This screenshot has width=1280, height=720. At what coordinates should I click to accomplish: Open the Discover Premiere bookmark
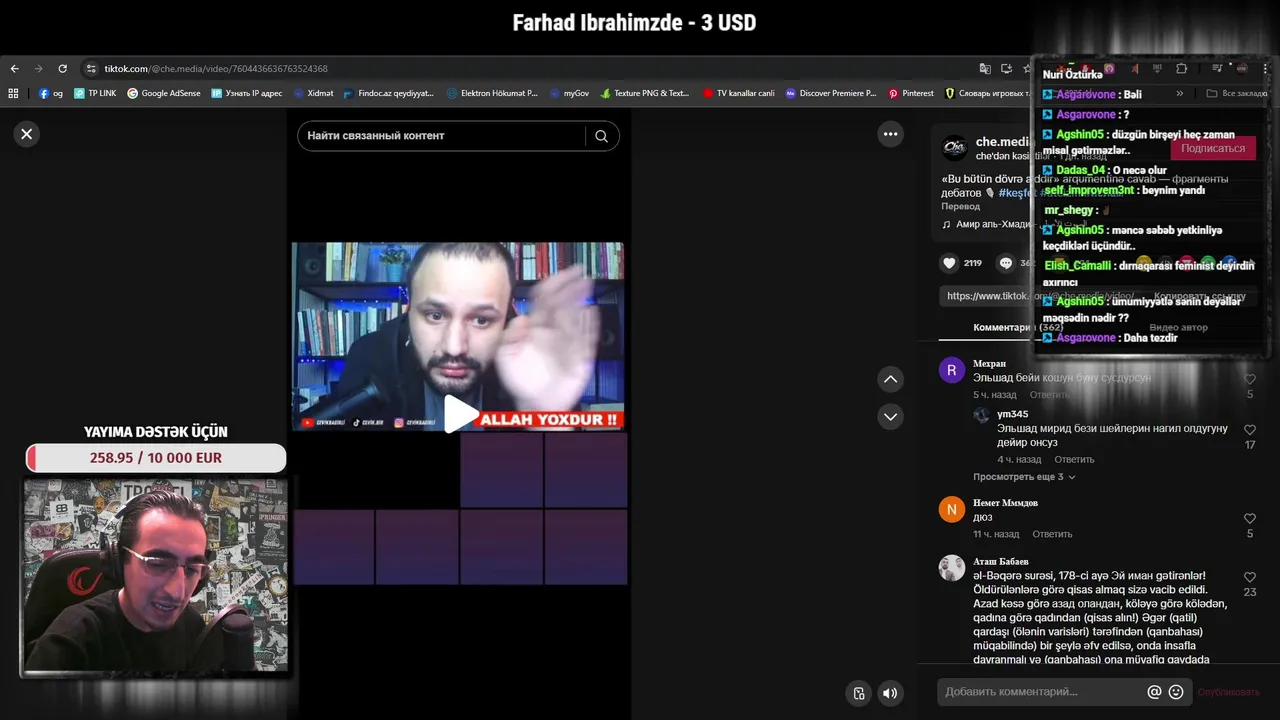(831, 93)
